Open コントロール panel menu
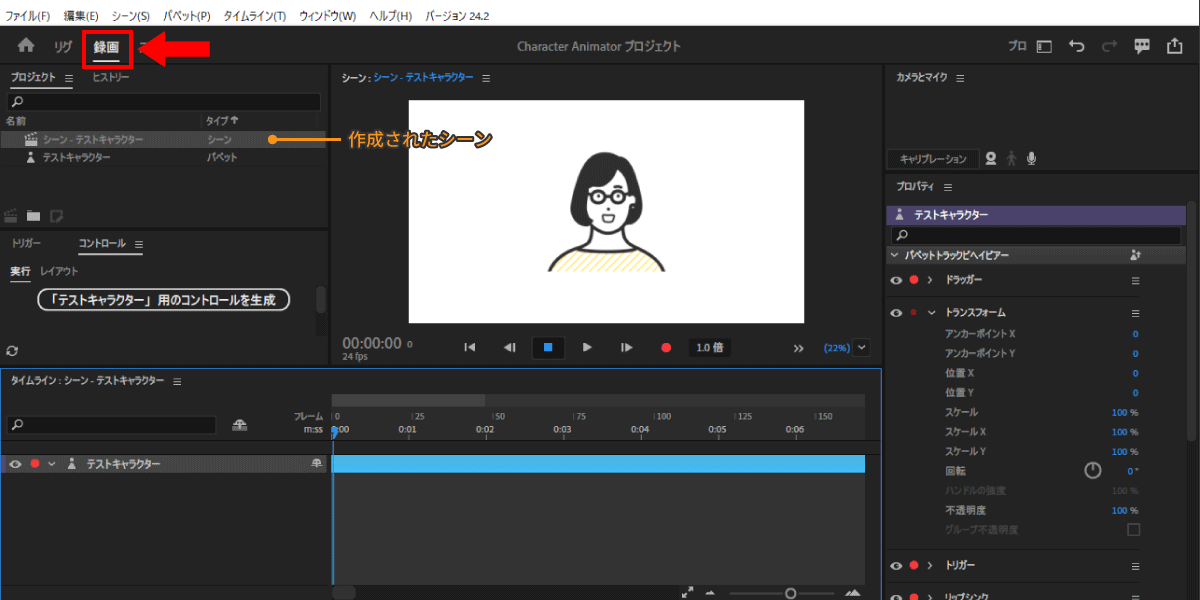Screen dimensions: 1200x600 coord(139,244)
